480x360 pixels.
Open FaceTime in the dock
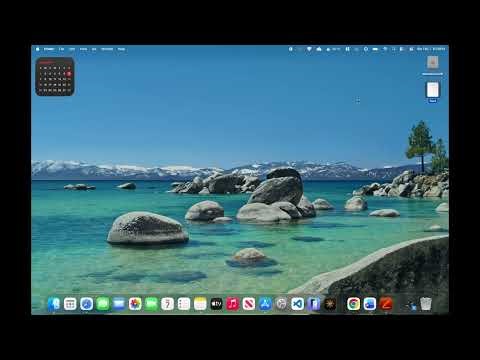pos(151,304)
